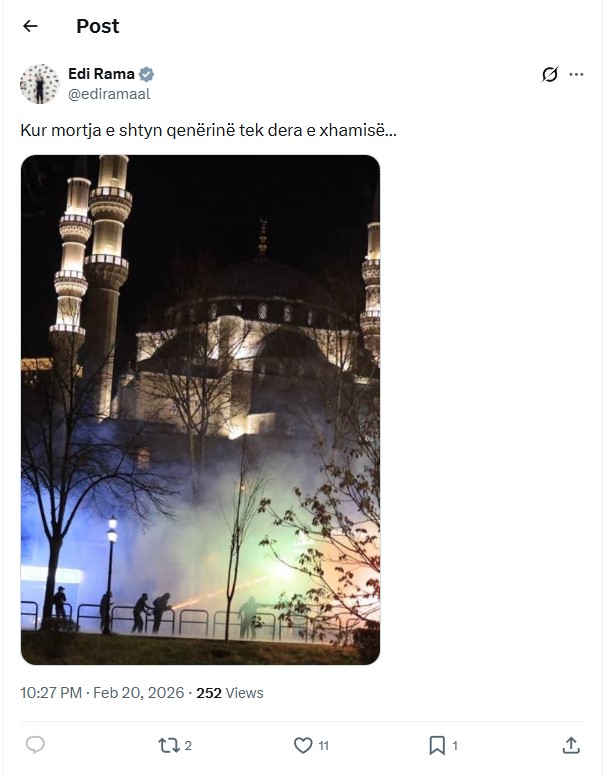This screenshot has height=777, width=608.
Task: Click the bookmark count of 1
Action: tap(455, 745)
